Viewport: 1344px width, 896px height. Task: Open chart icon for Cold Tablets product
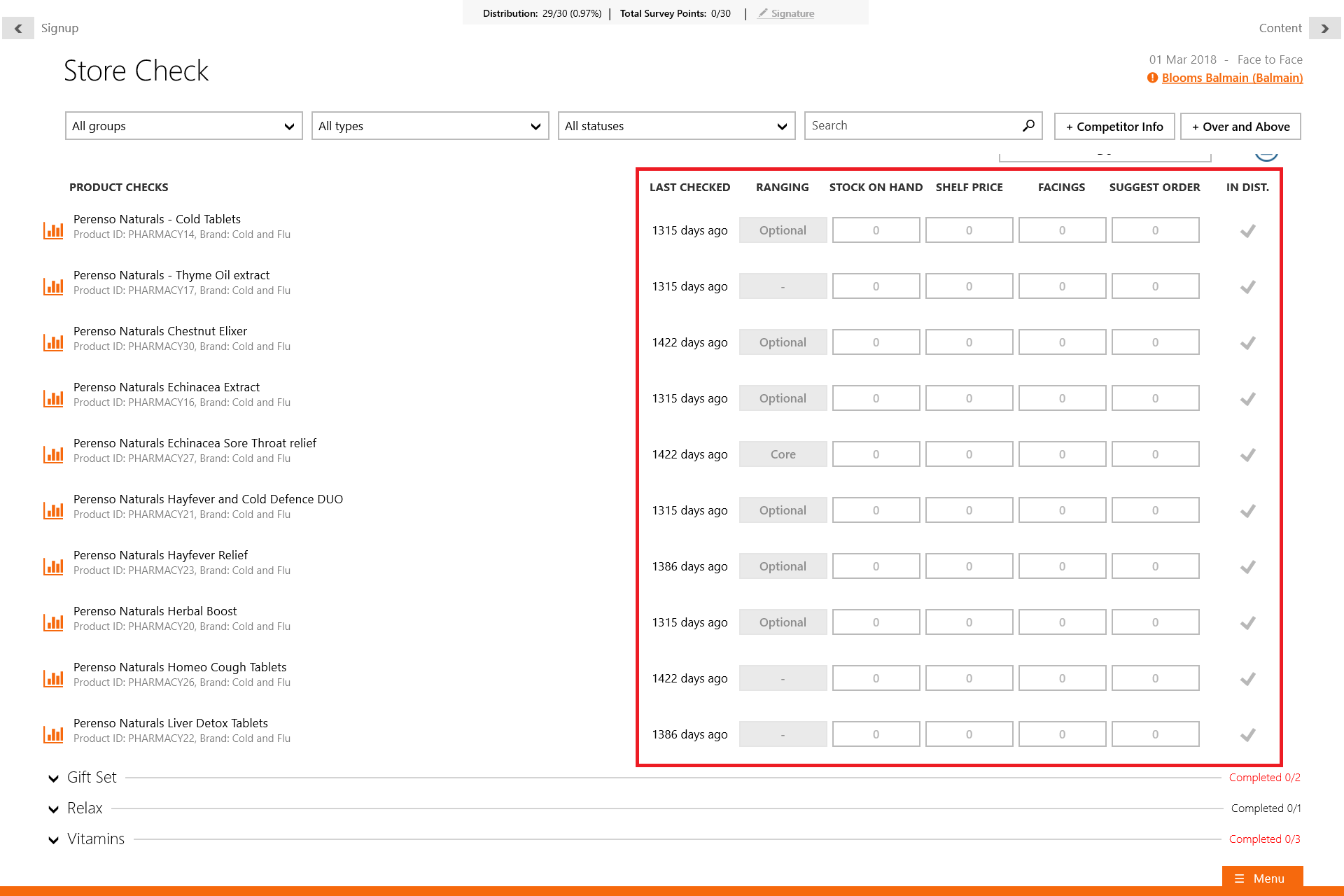[x=53, y=230]
